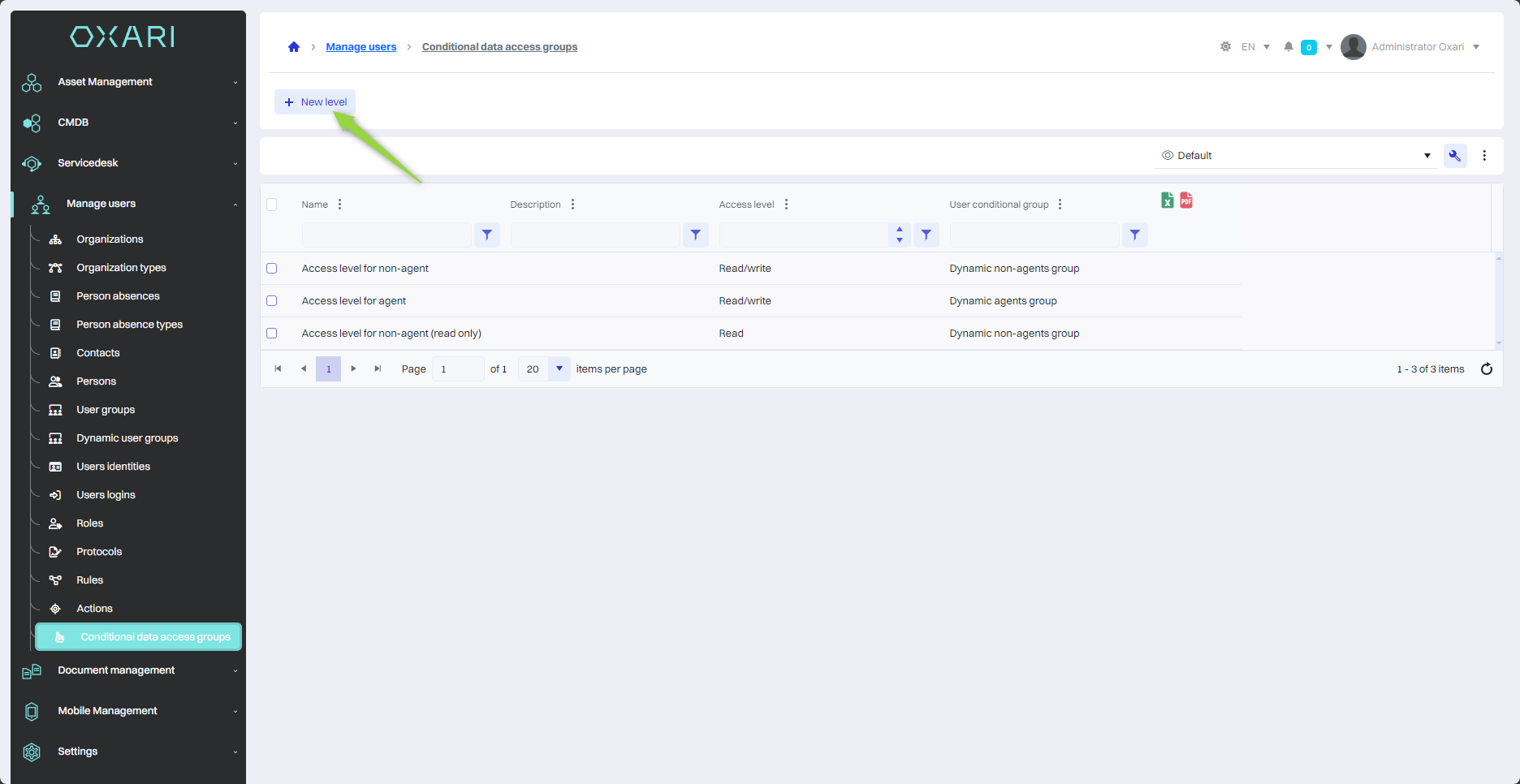Click the Manage users breadcrumb link
The image size is (1520, 784).
[x=361, y=47]
